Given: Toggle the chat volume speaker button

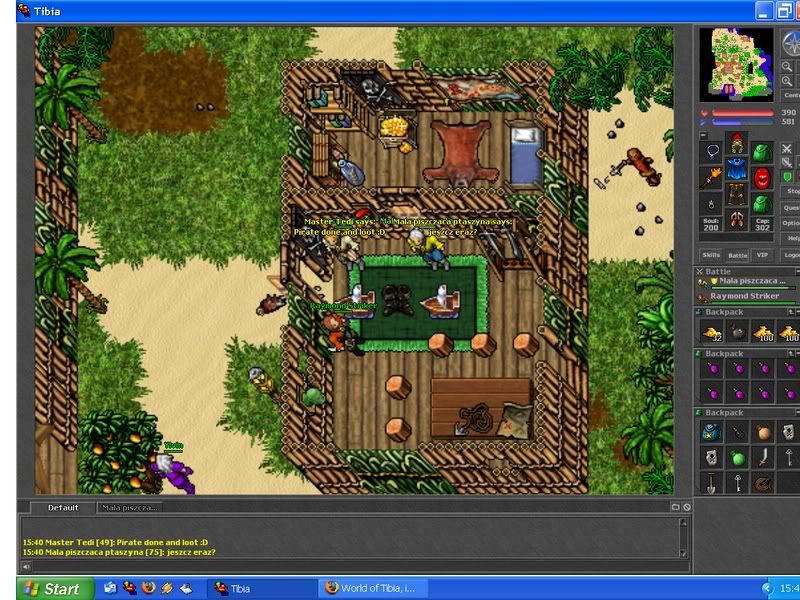Looking at the screenshot, I should tap(26, 566).
